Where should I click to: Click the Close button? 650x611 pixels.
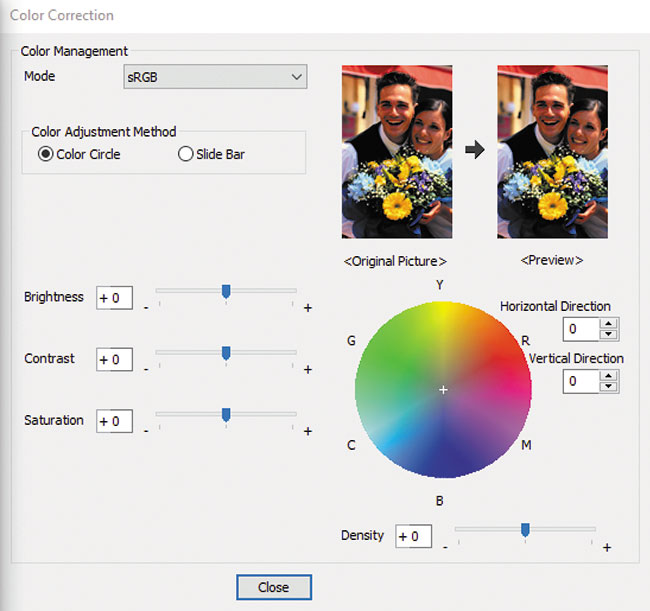click(274, 587)
